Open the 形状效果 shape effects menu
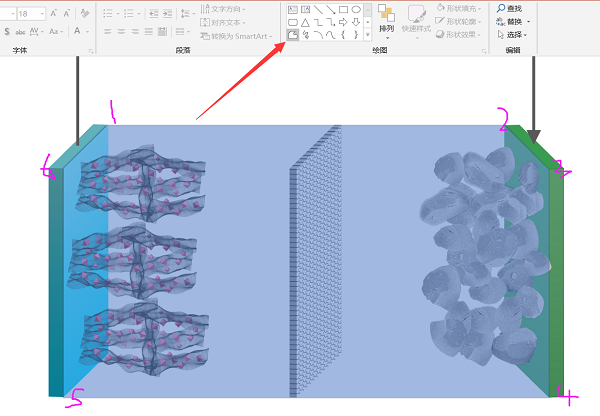Viewport: 600px width, 416px height. (453, 33)
